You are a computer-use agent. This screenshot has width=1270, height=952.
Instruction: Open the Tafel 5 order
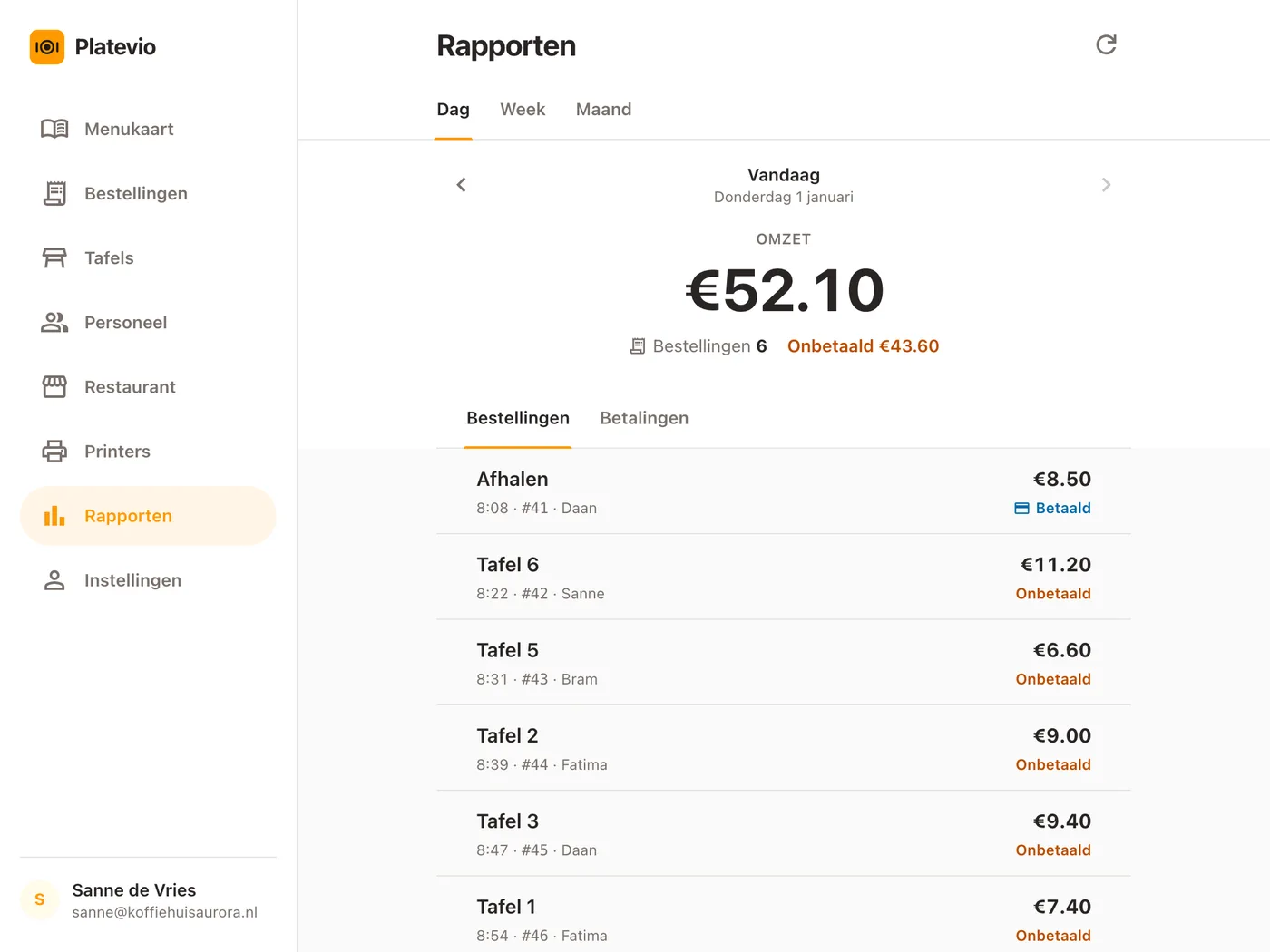(784, 663)
